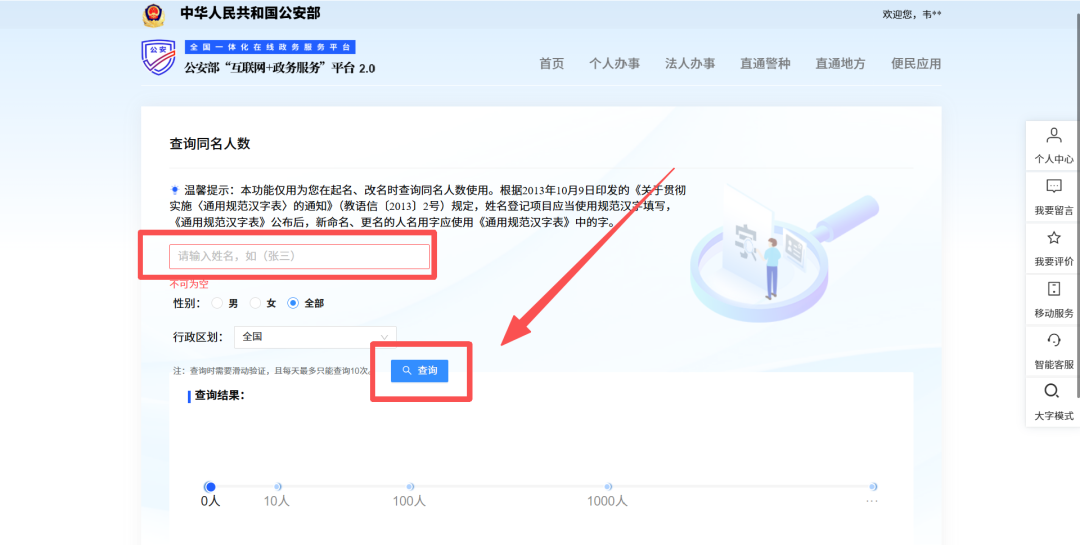The image size is (1080, 545).
Task: Open the 直通地方 menu item
Action: [840, 64]
